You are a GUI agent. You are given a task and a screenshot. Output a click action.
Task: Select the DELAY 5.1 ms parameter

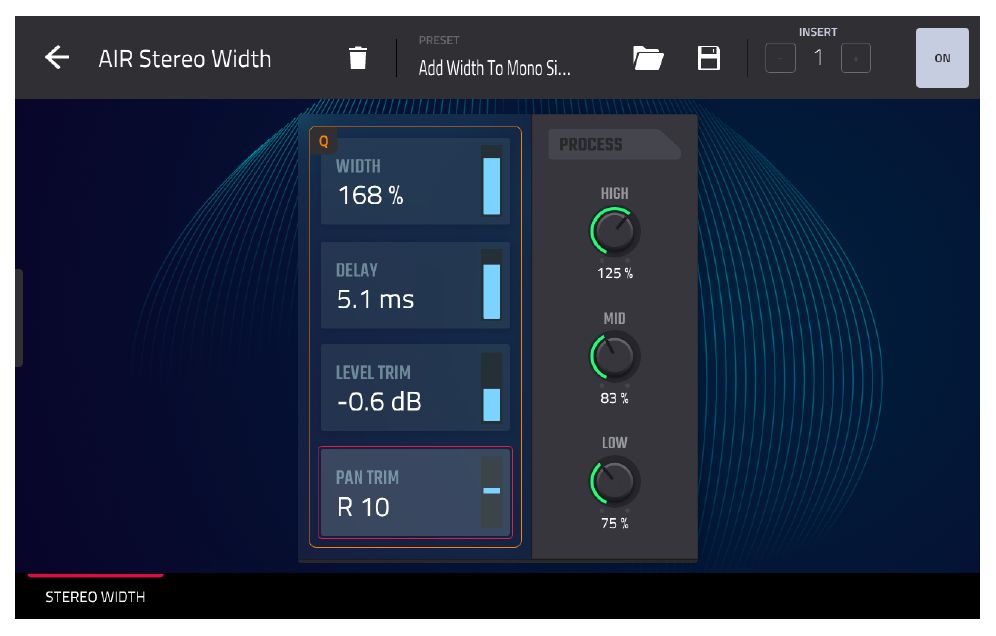pos(415,285)
